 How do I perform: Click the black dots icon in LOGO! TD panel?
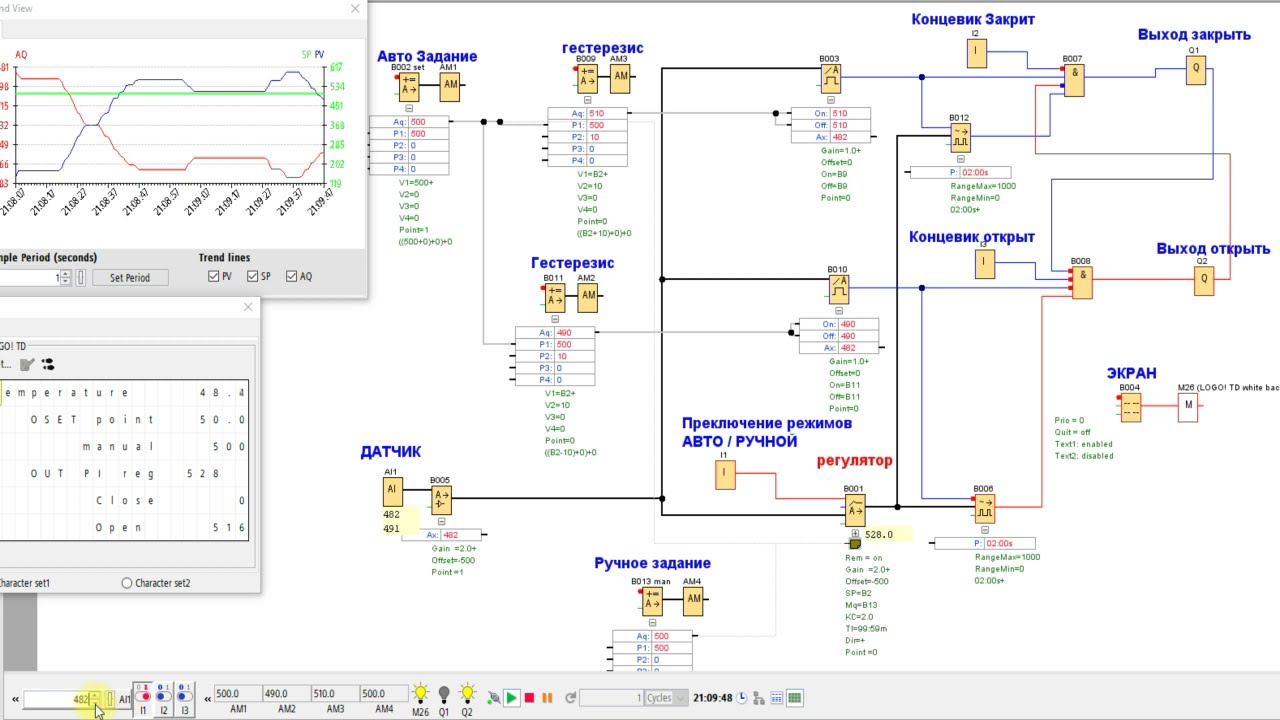point(47,364)
